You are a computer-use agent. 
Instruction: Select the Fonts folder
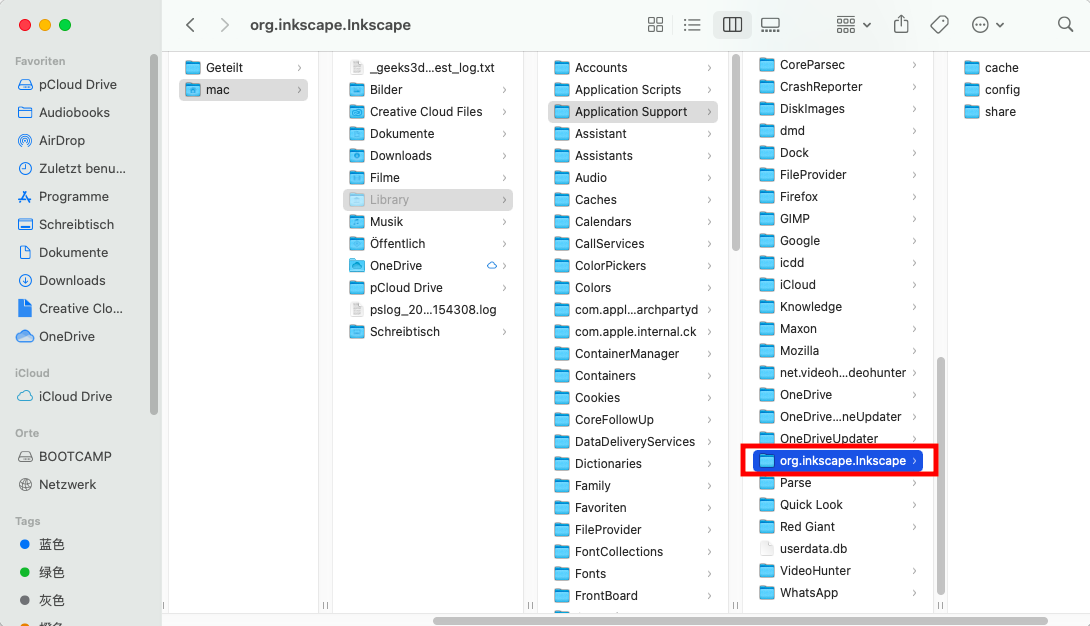pyautogui.click(x=633, y=574)
